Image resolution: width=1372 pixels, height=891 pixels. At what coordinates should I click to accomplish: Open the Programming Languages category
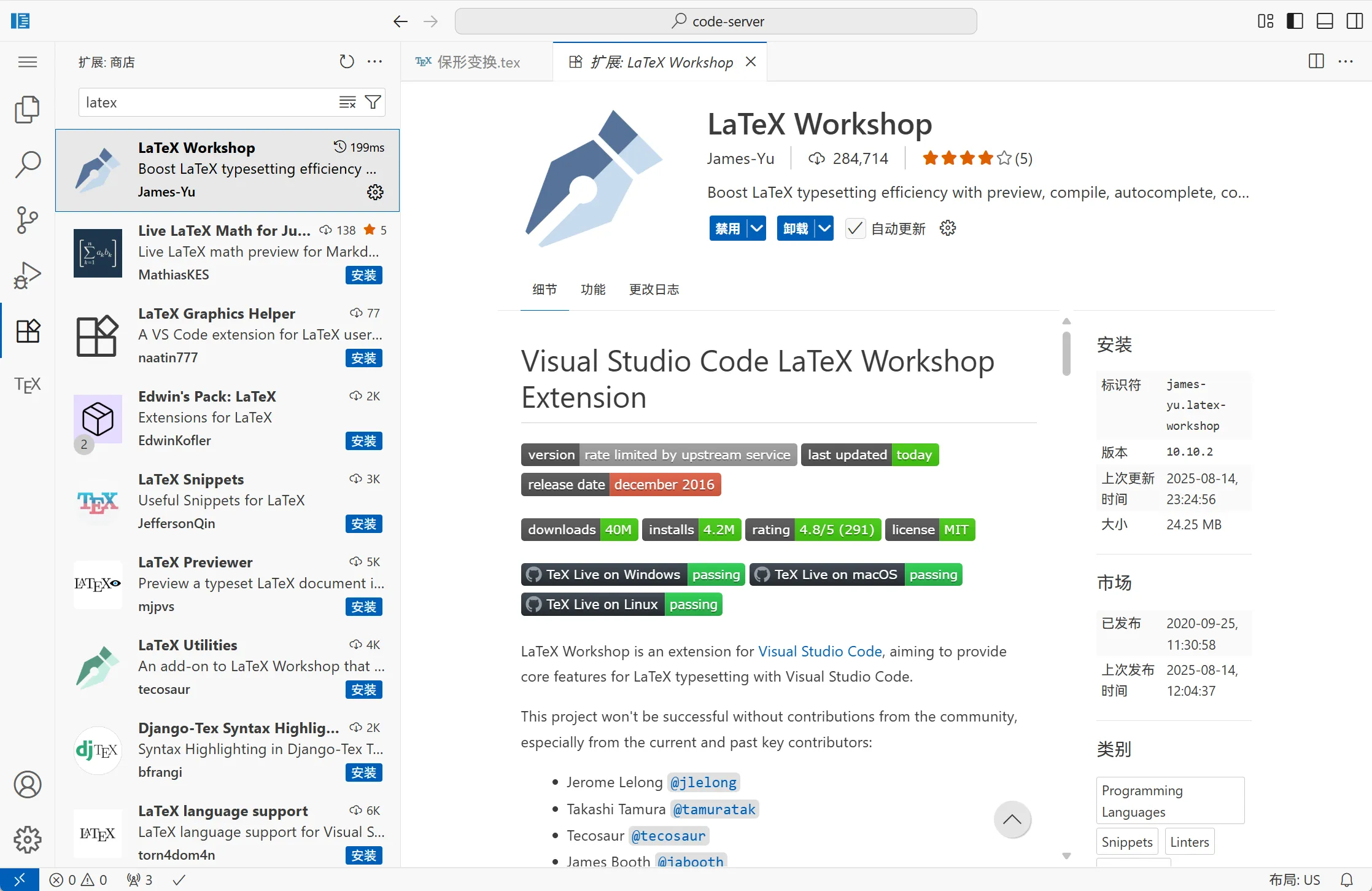(x=1170, y=801)
